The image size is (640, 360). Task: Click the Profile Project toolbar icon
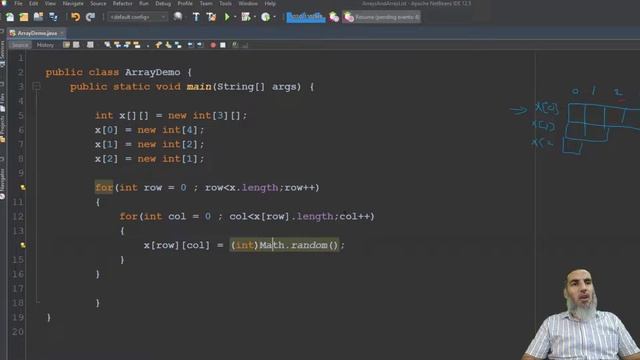pos(265,17)
